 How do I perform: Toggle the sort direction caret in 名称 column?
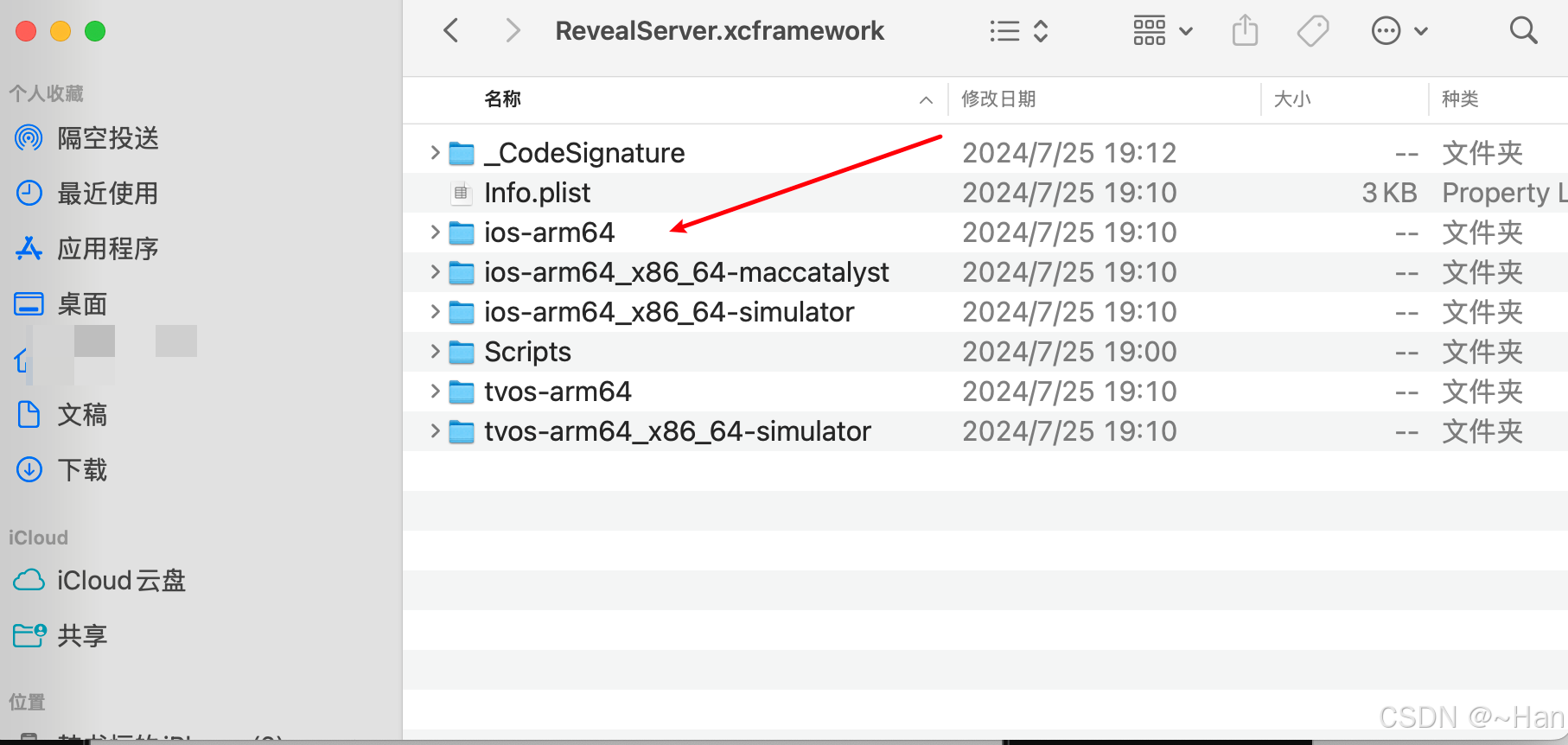[926, 100]
